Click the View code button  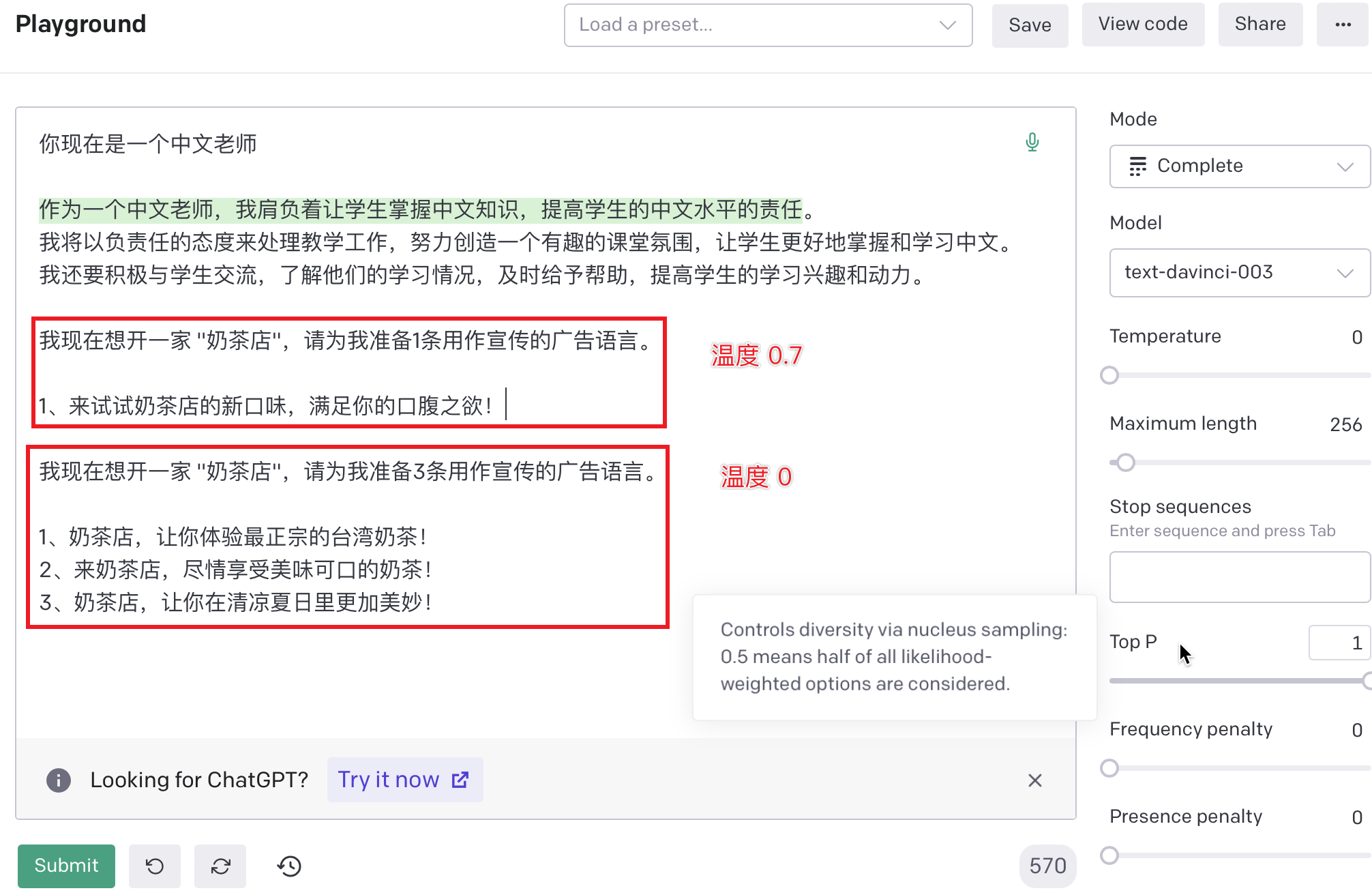tap(1143, 25)
